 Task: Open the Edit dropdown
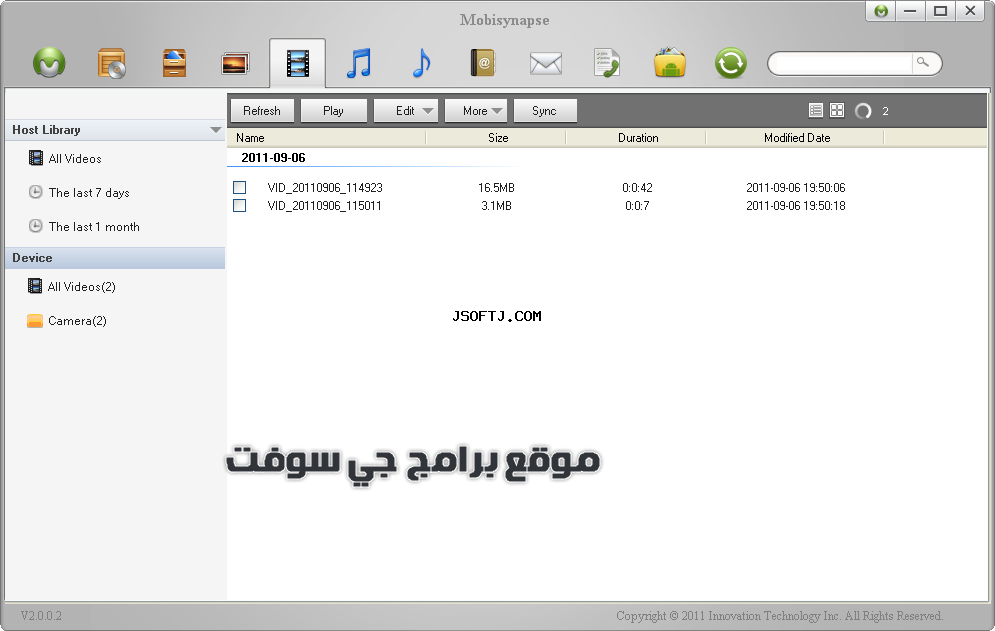pyautogui.click(x=405, y=110)
